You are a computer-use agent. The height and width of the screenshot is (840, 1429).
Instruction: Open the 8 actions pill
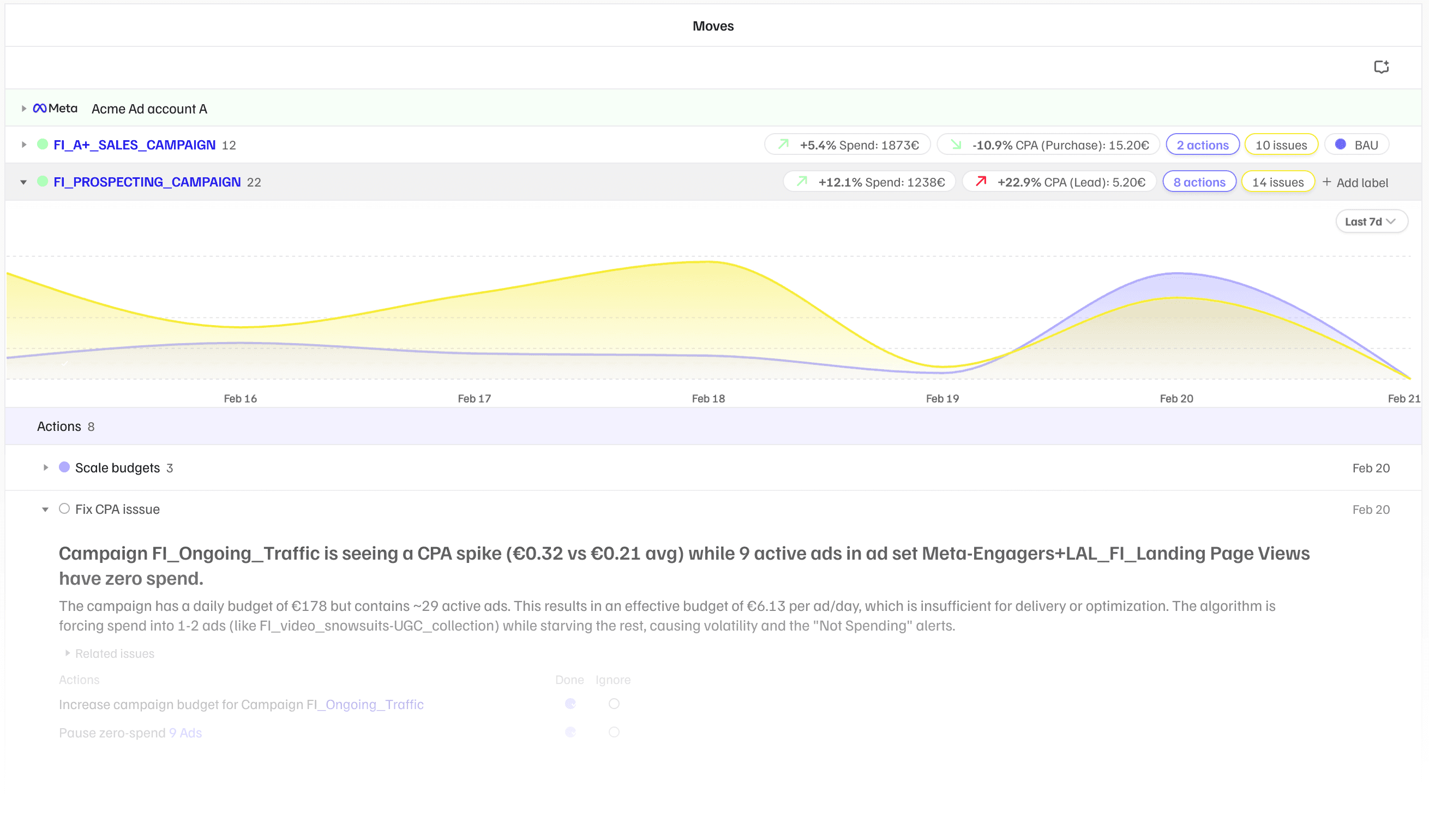[x=1199, y=182]
